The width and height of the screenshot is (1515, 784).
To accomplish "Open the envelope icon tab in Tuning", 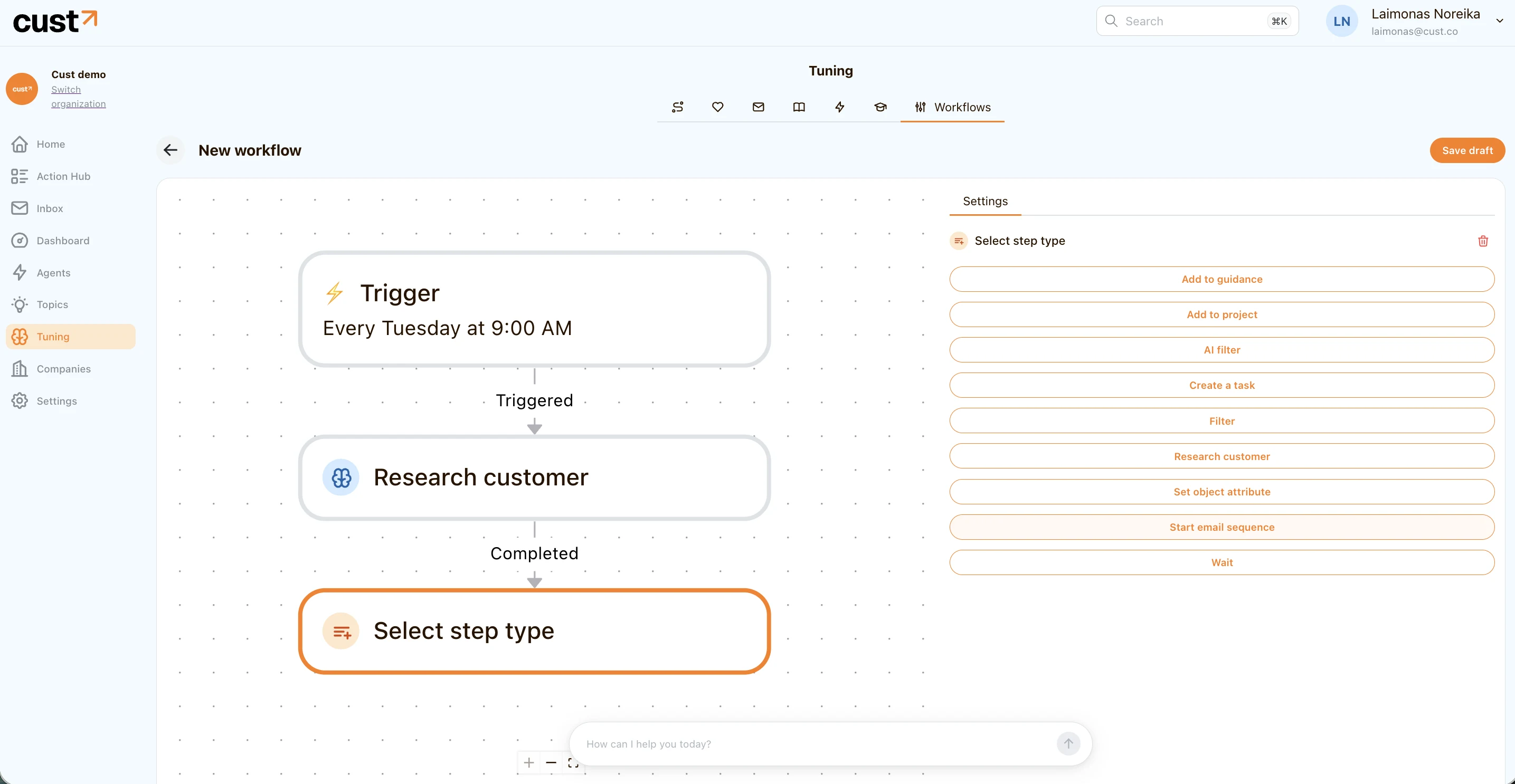I will tap(758, 107).
